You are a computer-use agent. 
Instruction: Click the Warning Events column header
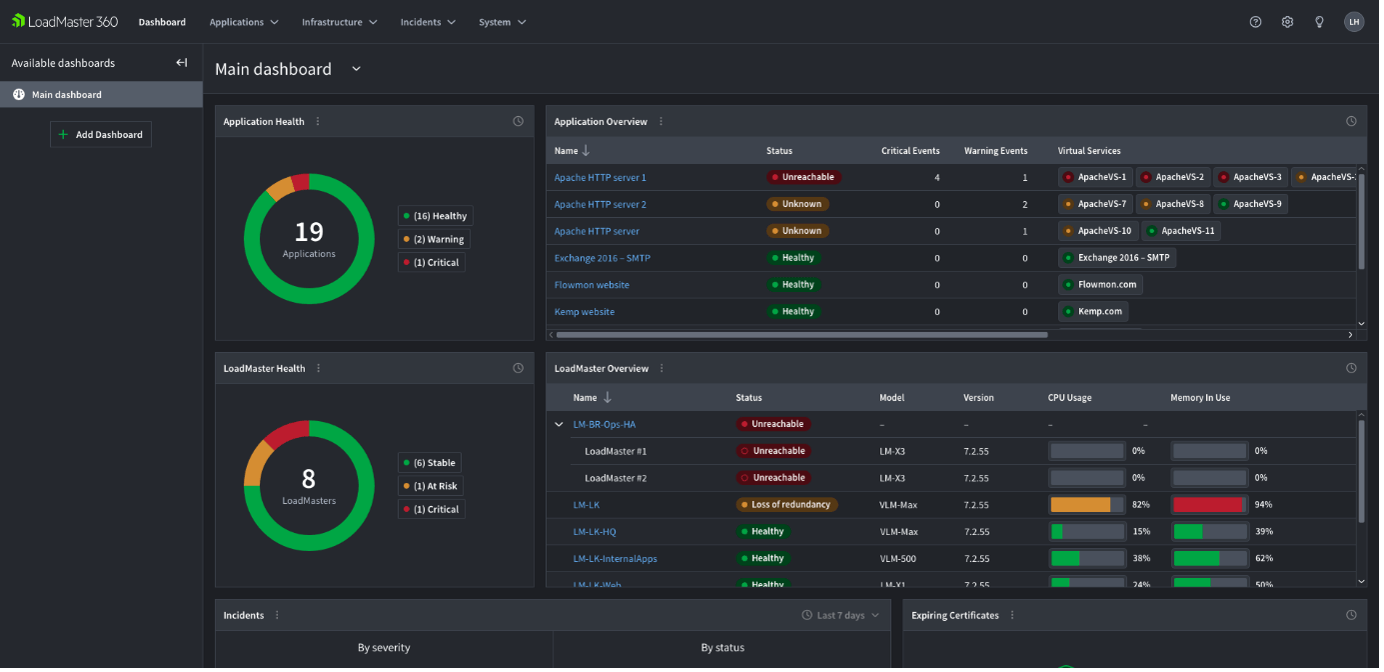click(x=999, y=152)
